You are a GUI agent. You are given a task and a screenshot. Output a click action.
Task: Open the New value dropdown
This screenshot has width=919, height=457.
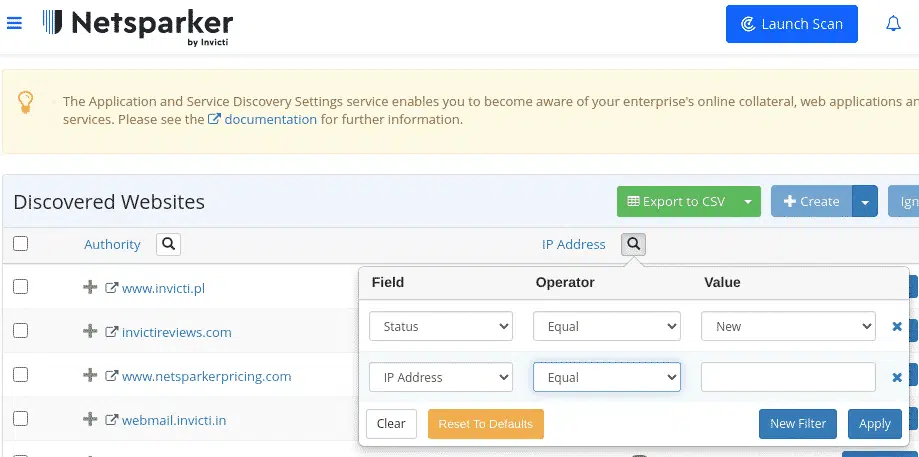coord(788,326)
